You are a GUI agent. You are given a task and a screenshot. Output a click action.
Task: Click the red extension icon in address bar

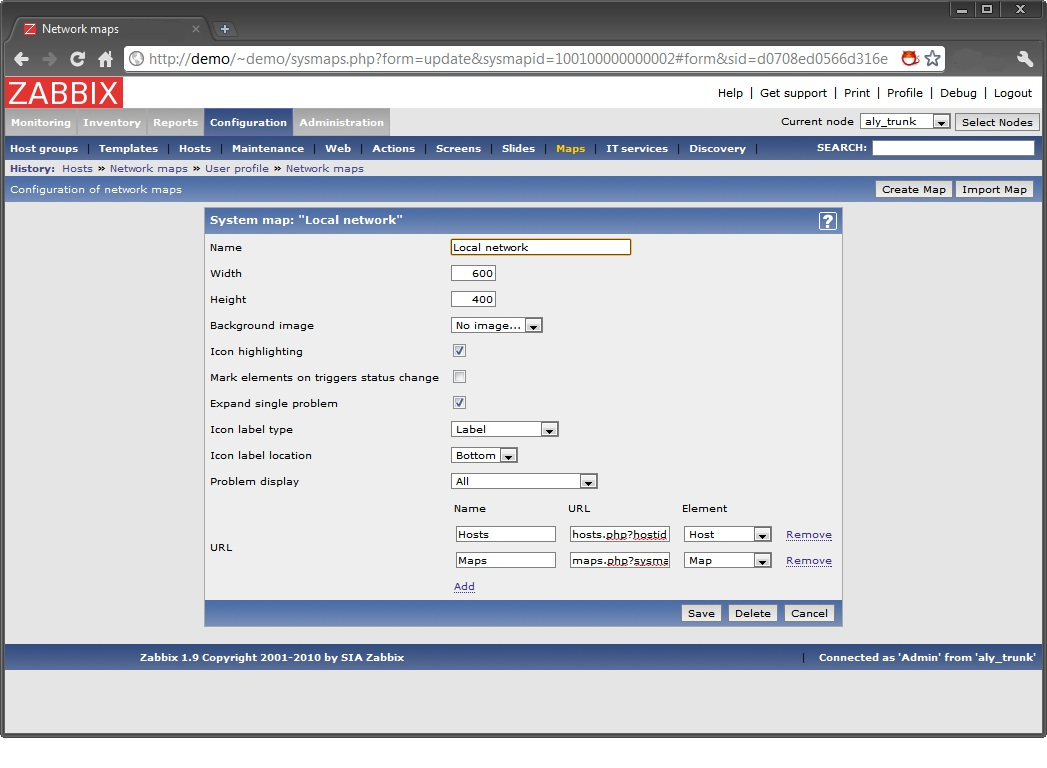tap(909, 59)
